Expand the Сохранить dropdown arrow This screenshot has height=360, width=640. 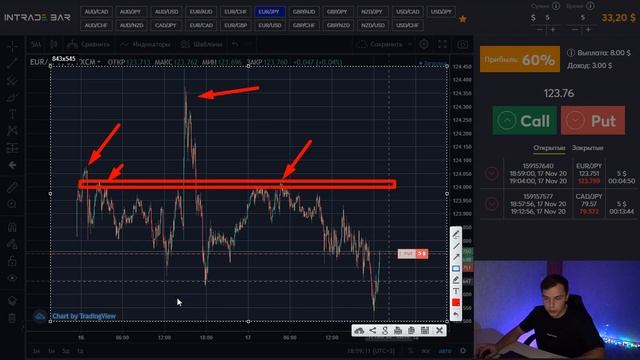(x=410, y=44)
